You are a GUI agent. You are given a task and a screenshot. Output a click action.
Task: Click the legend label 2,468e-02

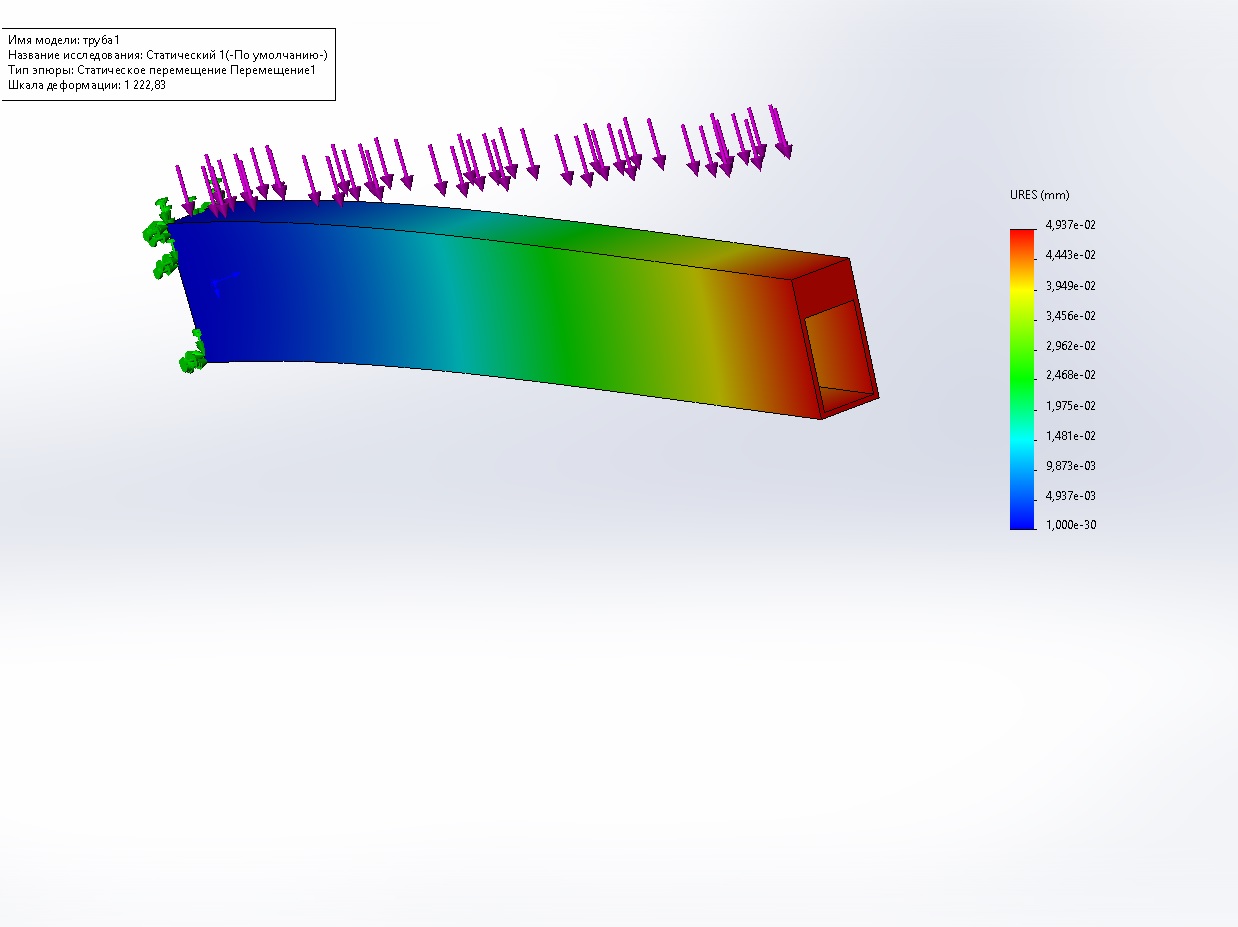[x=1070, y=375]
